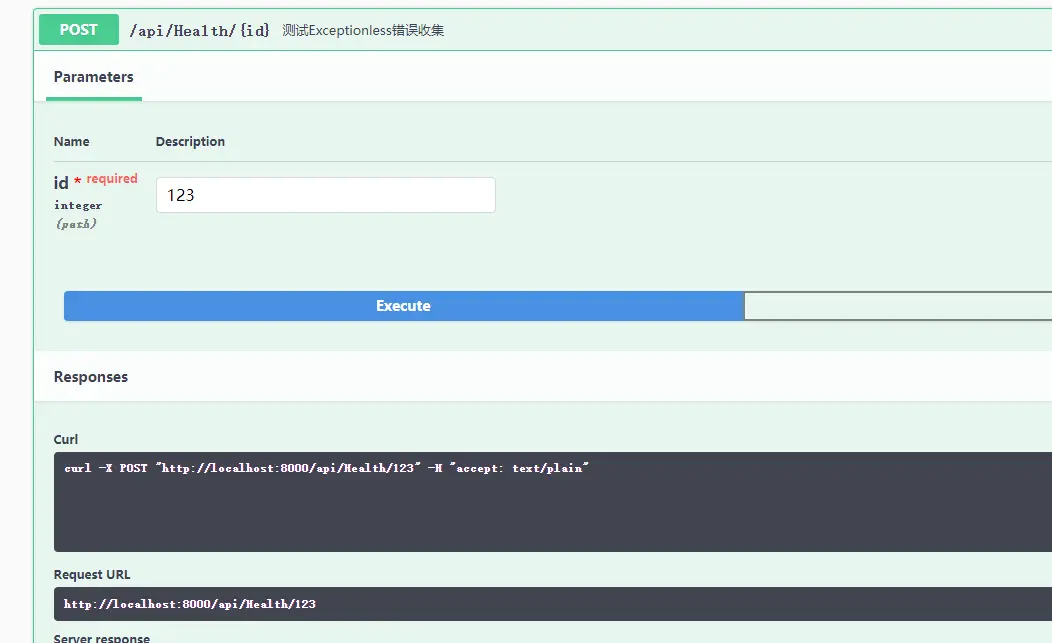Screen dimensions: 1052x643
Task: Click the Description column header
Action: tap(190, 142)
